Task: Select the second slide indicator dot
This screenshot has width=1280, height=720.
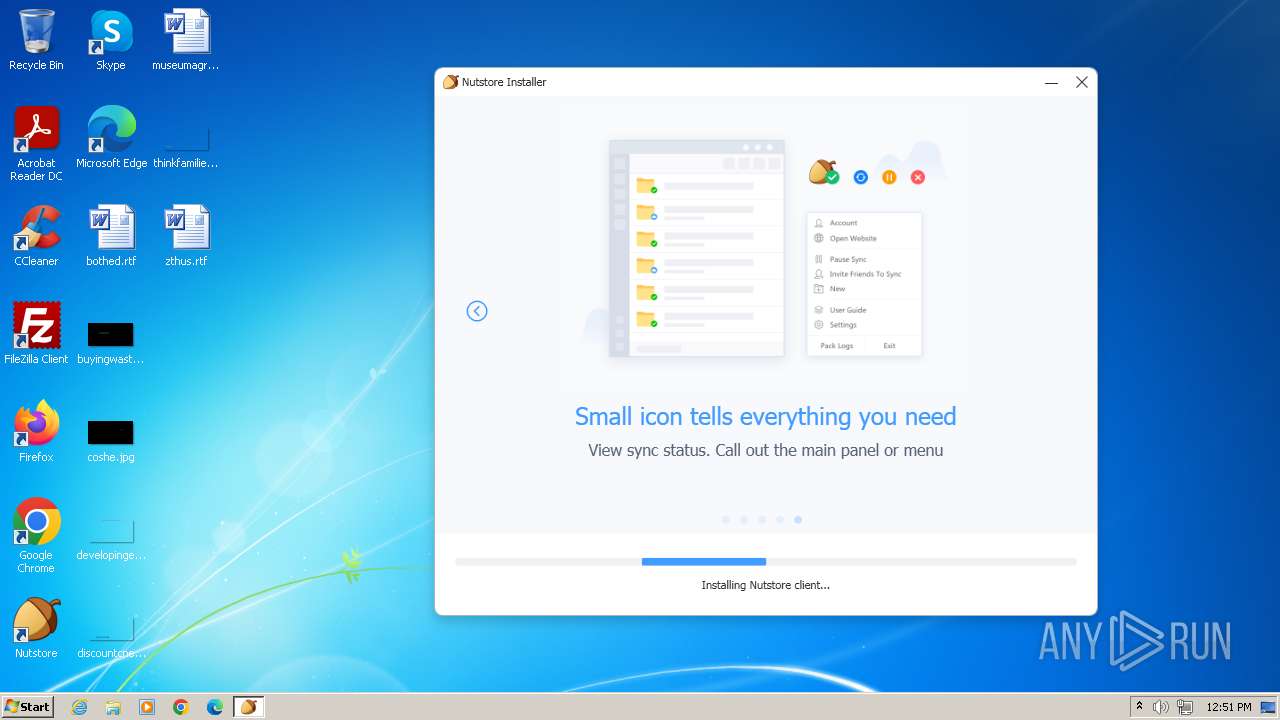Action: [744, 520]
